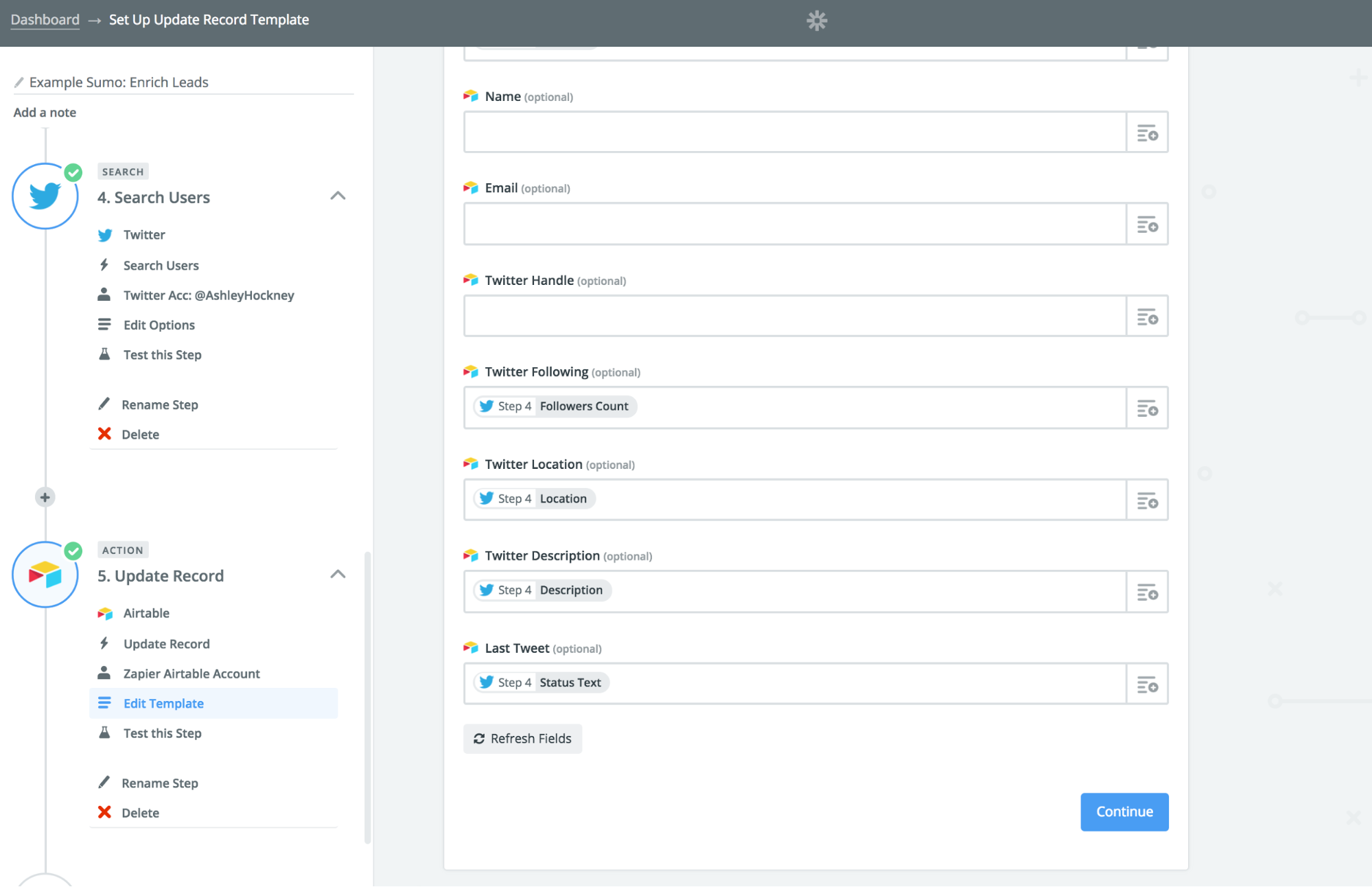The image size is (1372, 887).
Task: Collapse the 5. Update Record step chevron
Action: click(338, 574)
